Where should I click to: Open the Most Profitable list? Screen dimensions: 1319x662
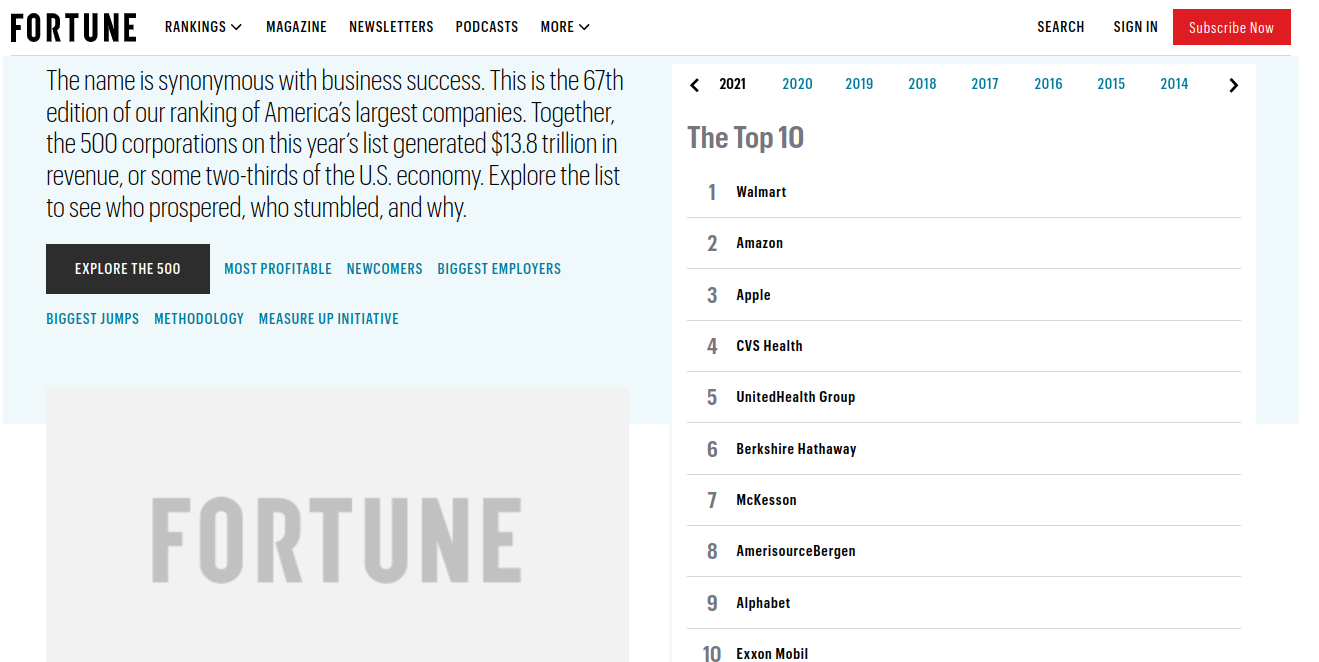[278, 269]
